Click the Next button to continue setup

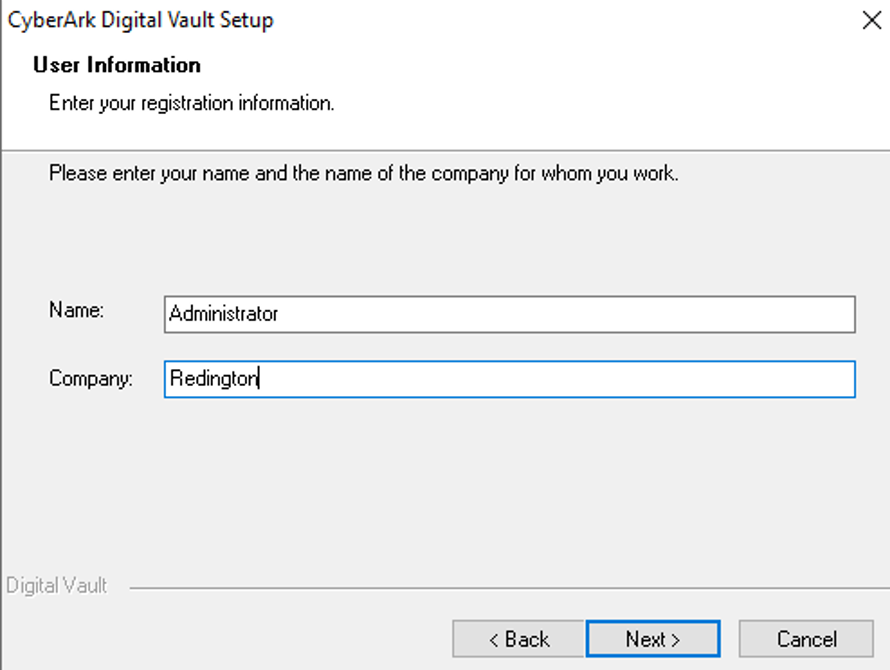(653, 639)
